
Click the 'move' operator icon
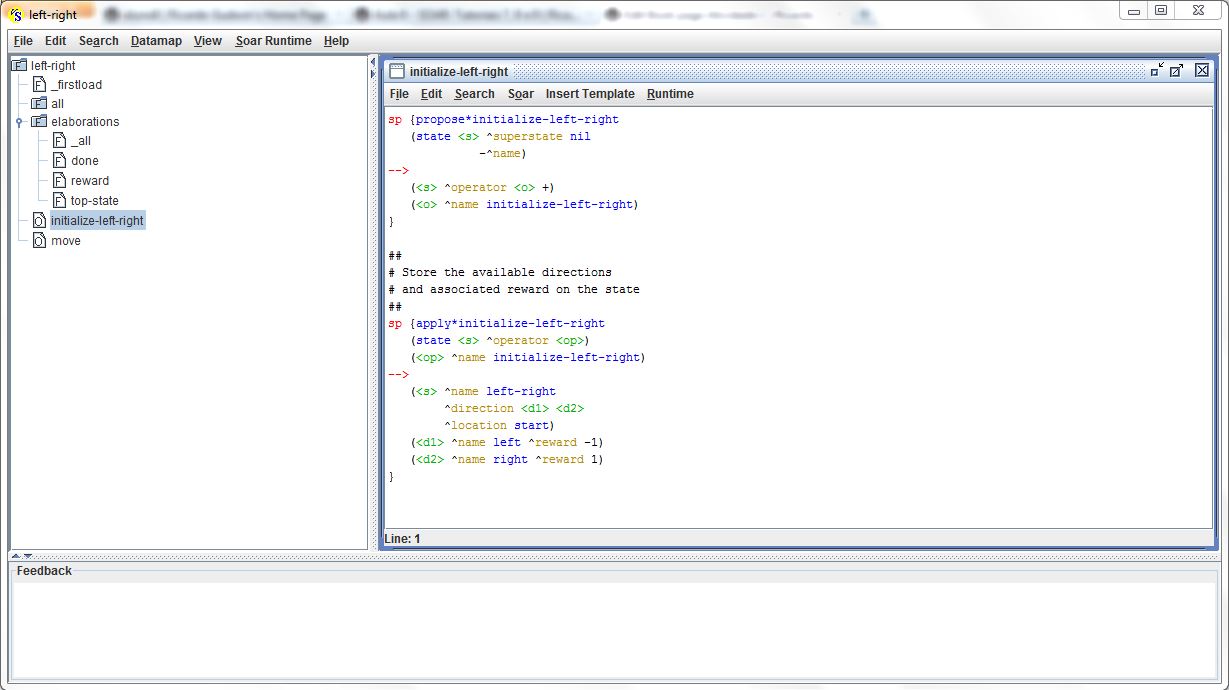coord(39,241)
